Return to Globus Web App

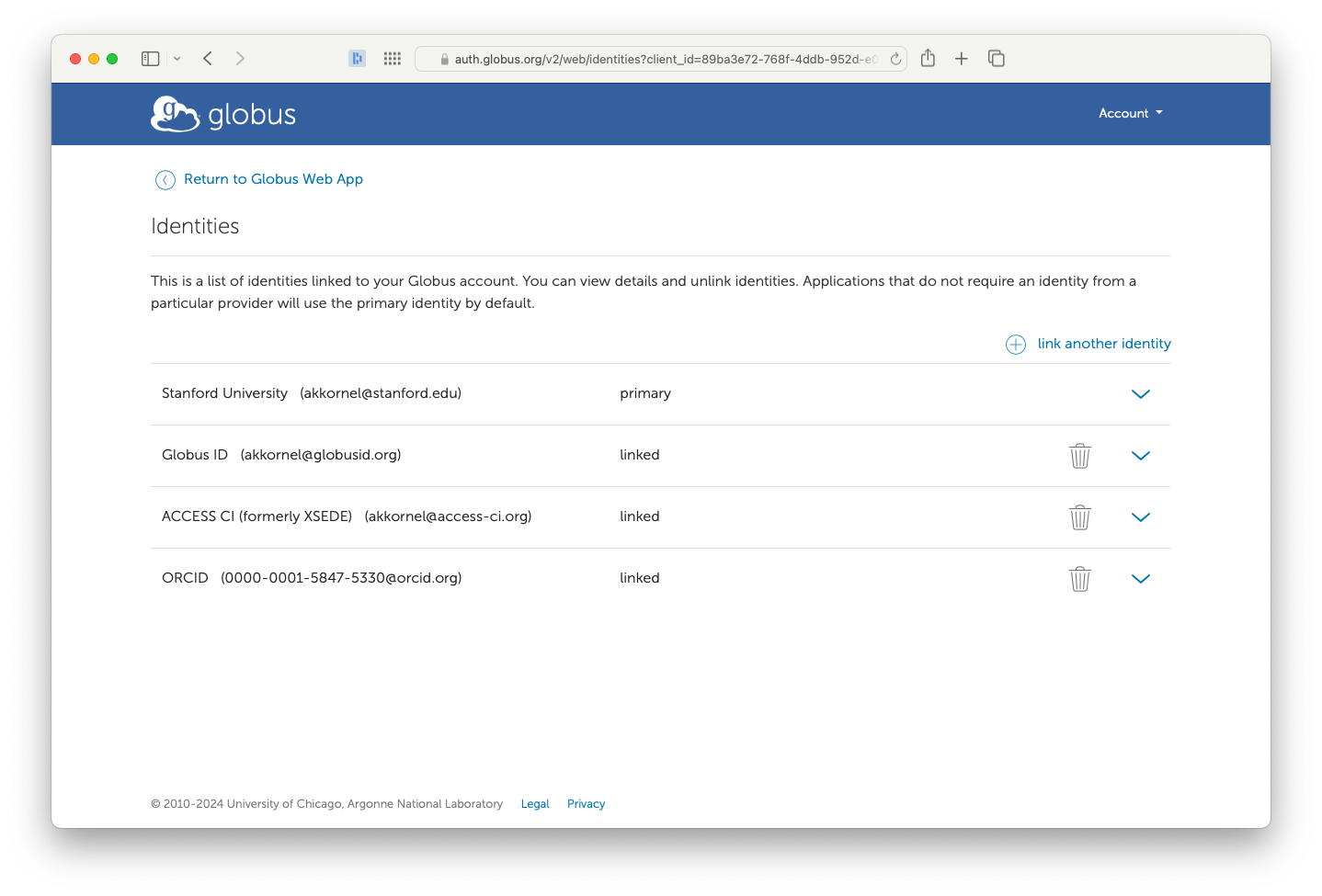[273, 179]
